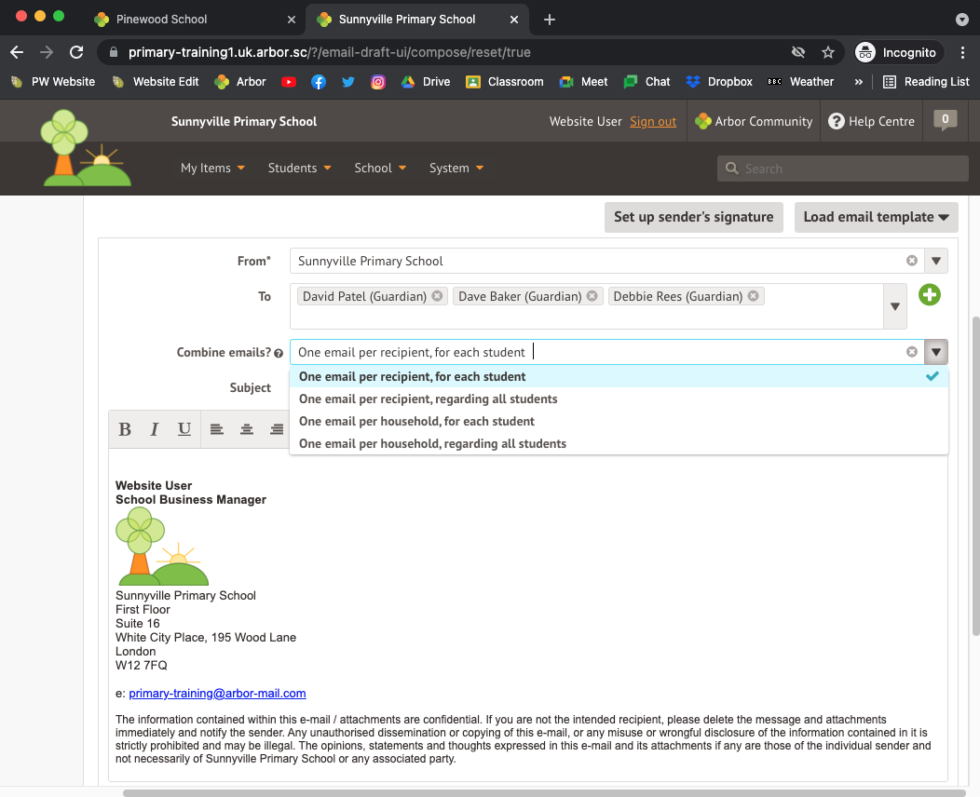The height and width of the screenshot is (797, 980).
Task: Open the From field dropdown
Action: point(935,260)
